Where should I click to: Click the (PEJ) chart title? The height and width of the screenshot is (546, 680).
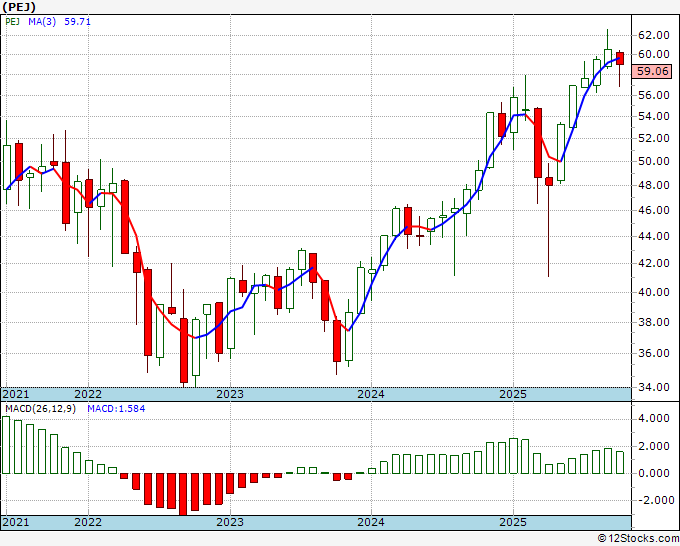click(x=18, y=7)
